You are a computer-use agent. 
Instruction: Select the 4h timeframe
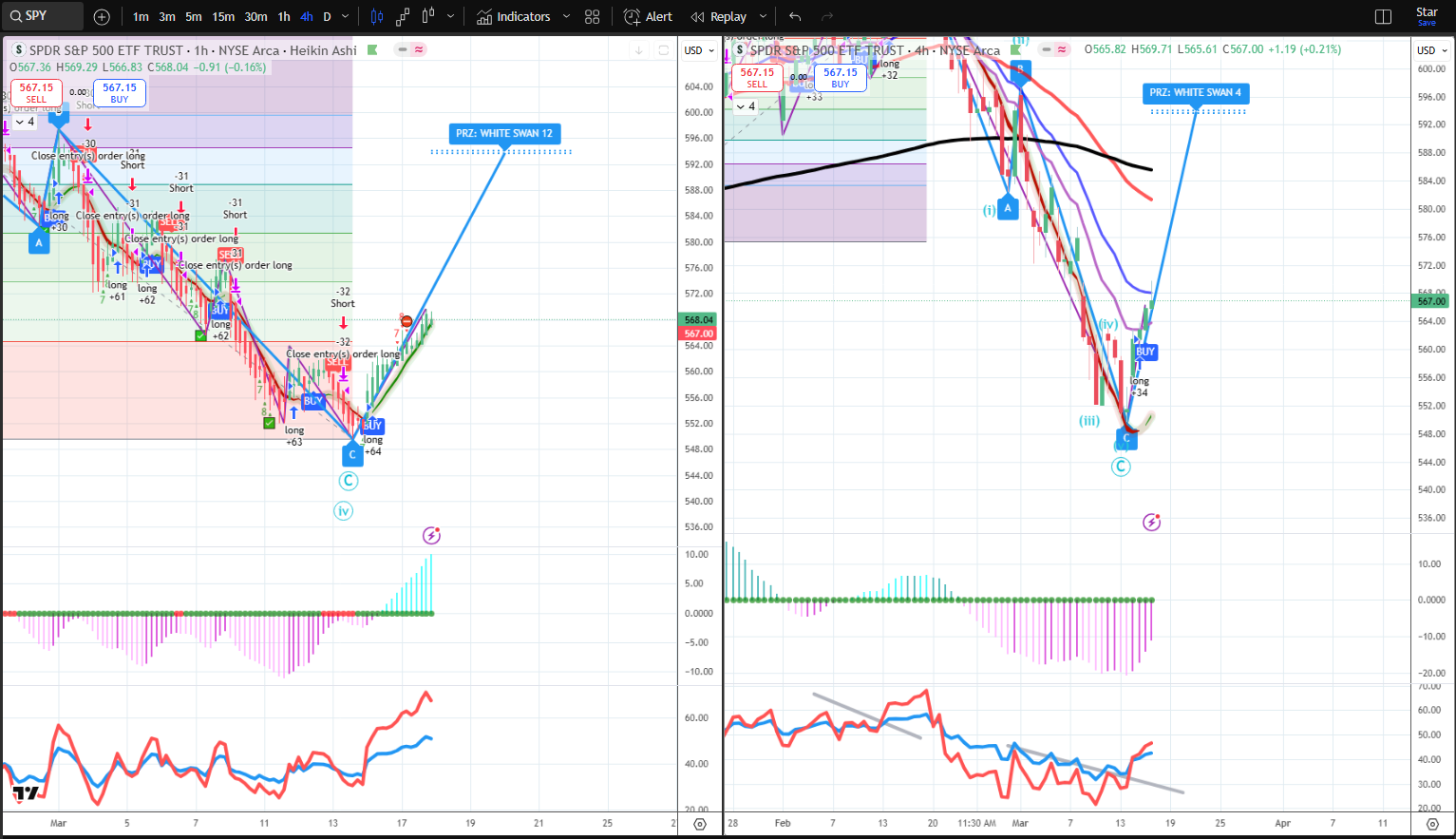click(307, 16)
